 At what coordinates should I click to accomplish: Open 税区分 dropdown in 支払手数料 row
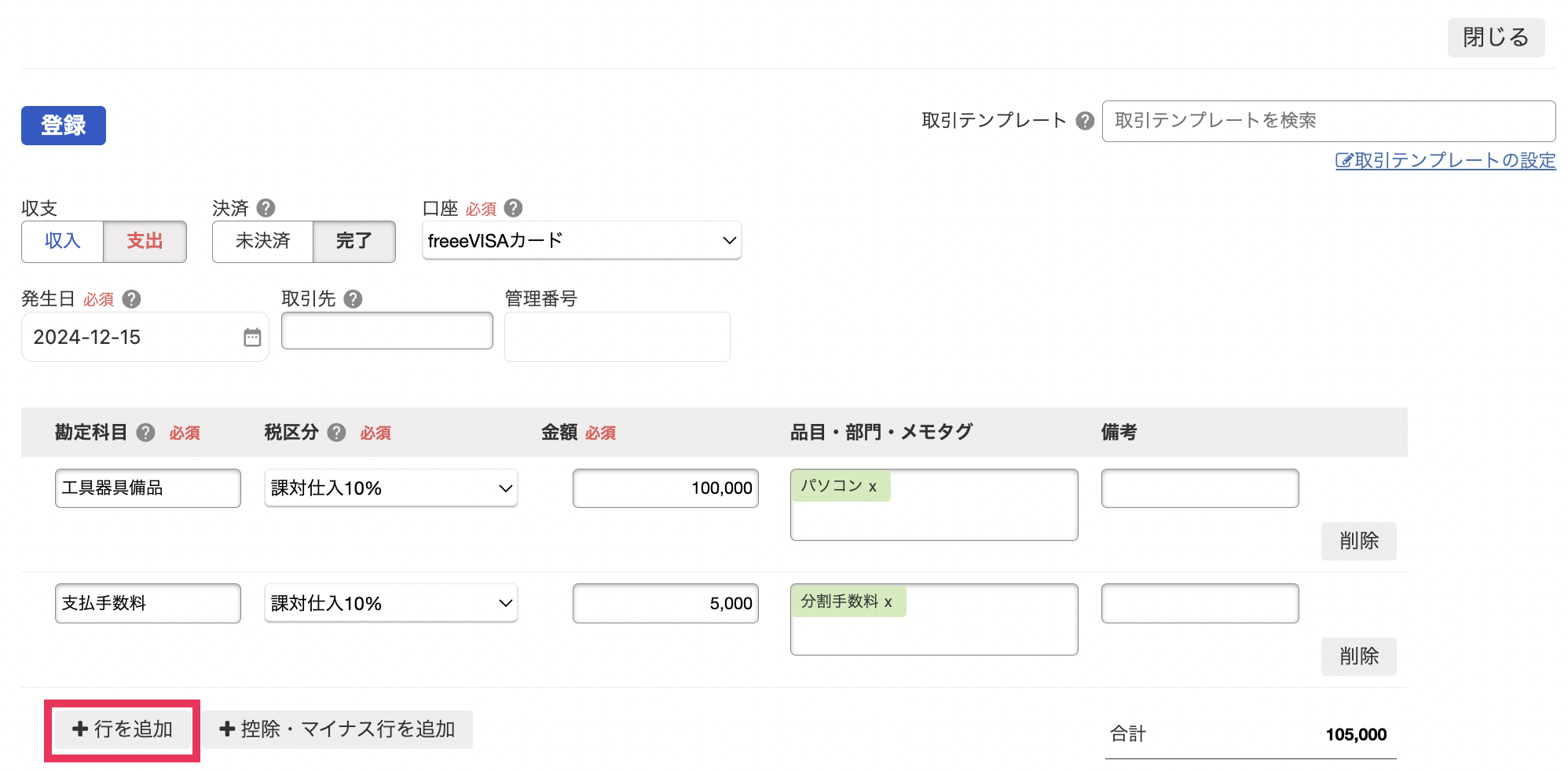click(391, 604)
